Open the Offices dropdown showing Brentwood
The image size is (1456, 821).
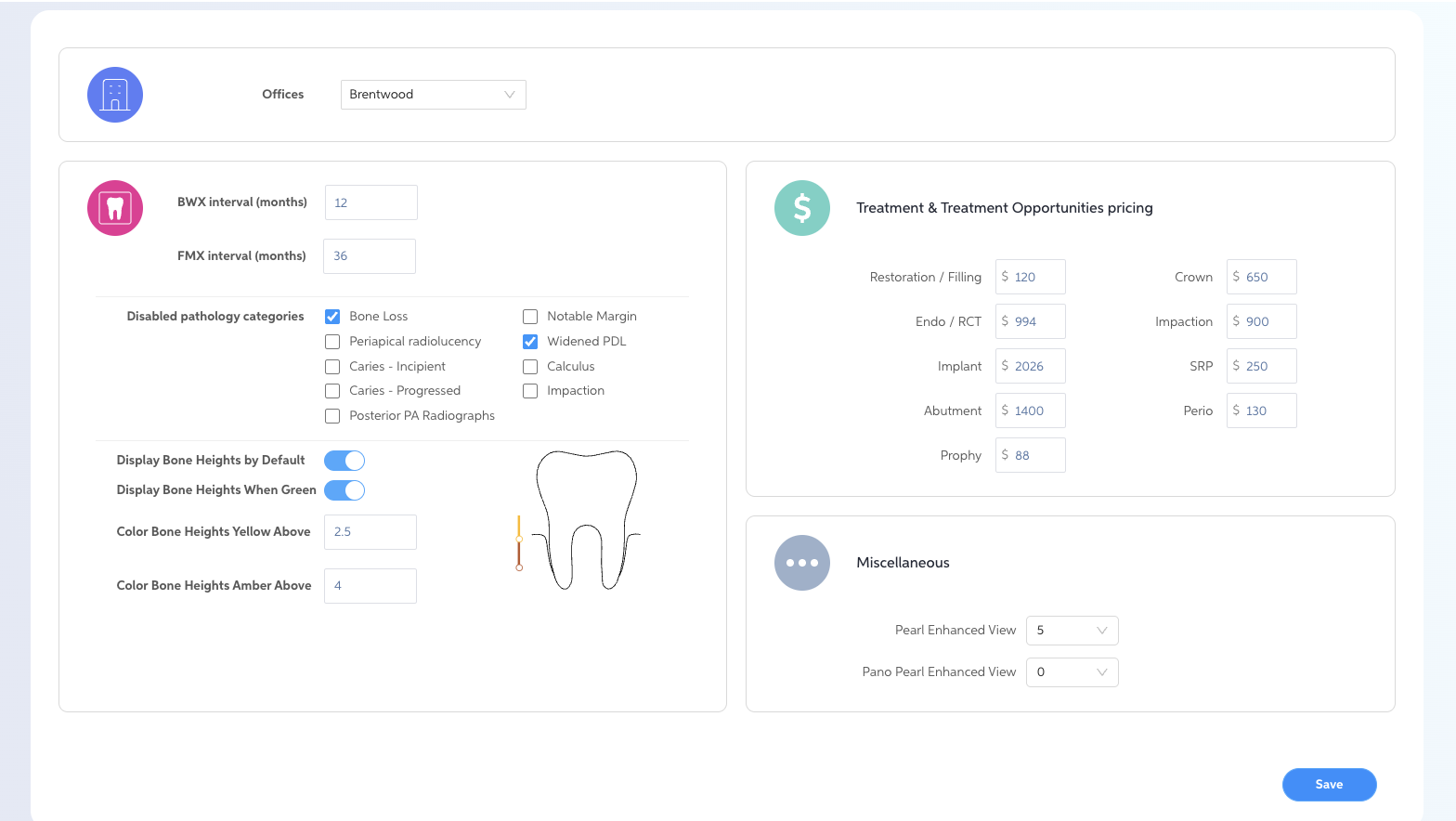[x=433, y=95]
